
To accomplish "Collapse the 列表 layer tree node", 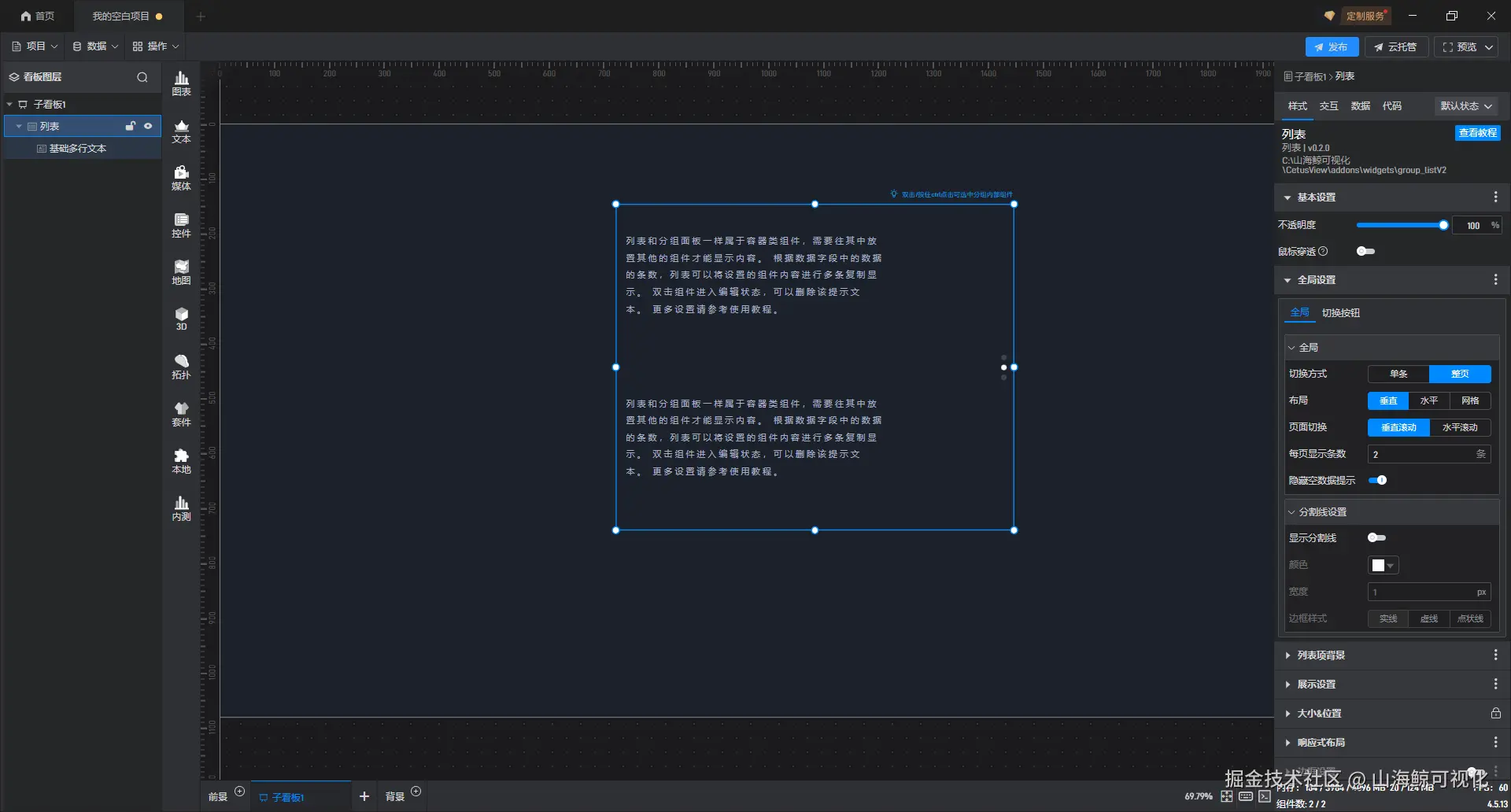I will tap(19, 127).
